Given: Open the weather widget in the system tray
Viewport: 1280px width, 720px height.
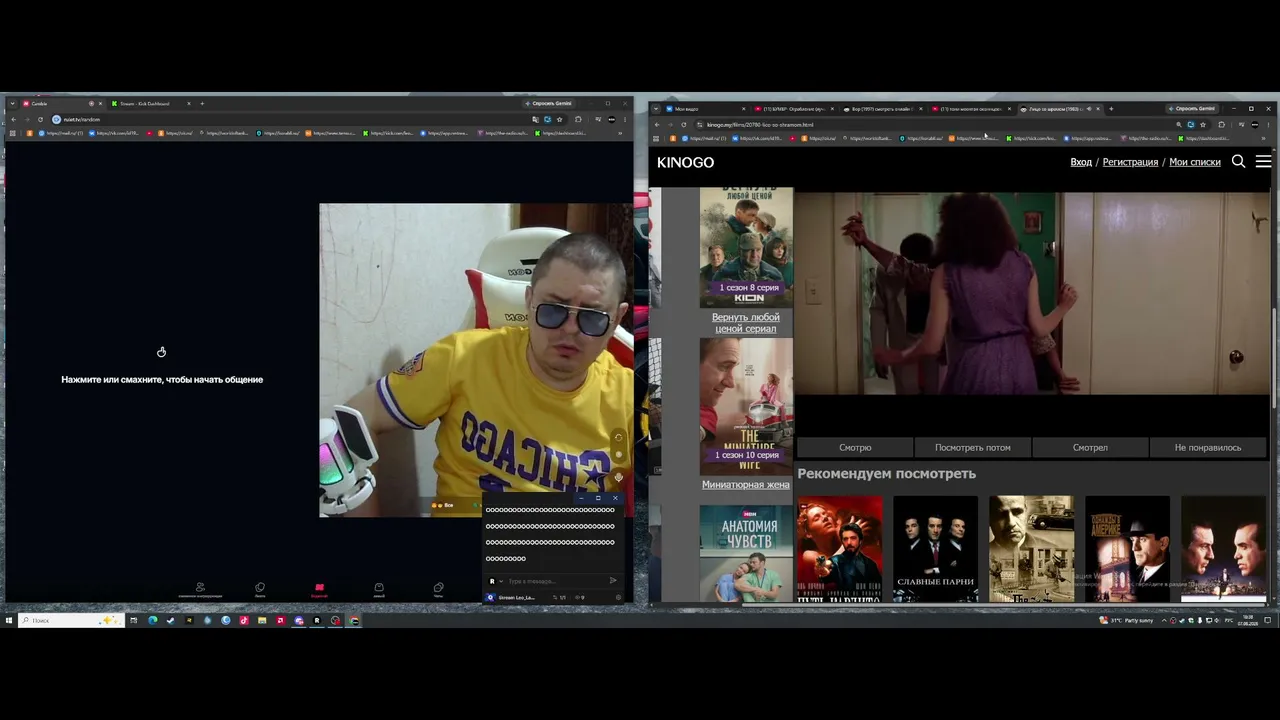Looking at the screenshot, I should [x=1126, y=620].
